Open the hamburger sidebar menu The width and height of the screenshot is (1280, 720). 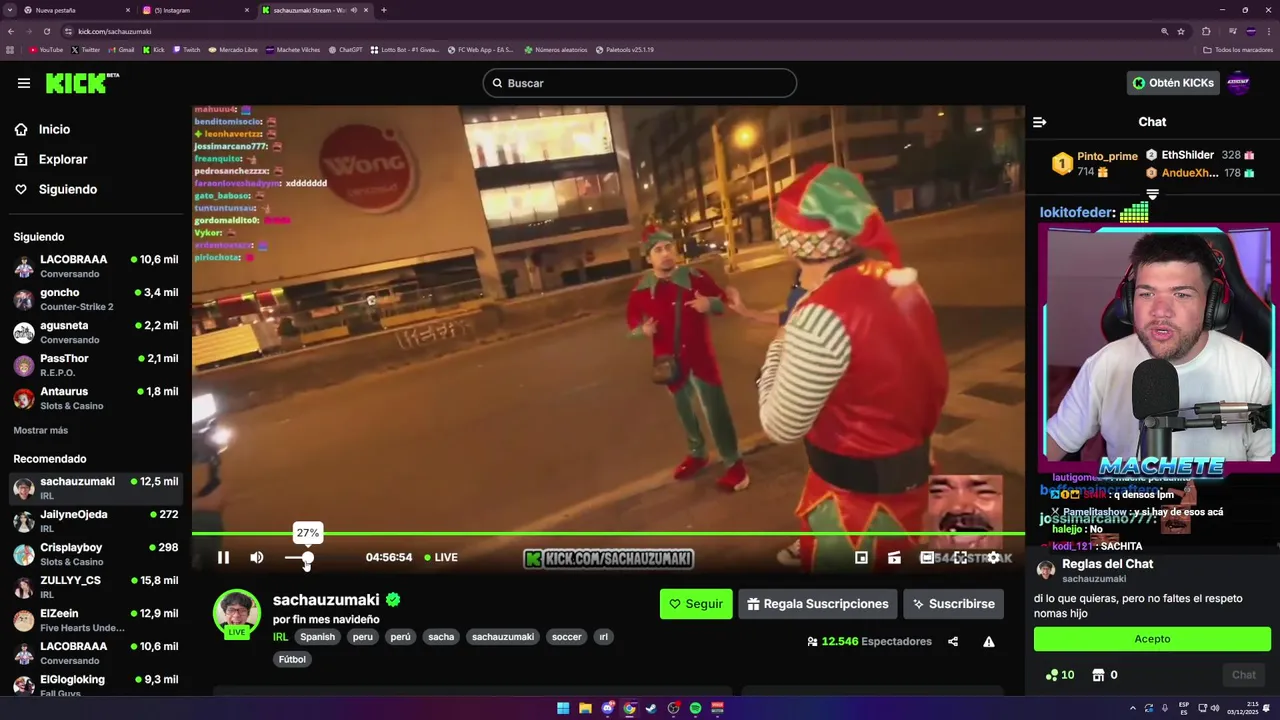[x=24, y=83]
